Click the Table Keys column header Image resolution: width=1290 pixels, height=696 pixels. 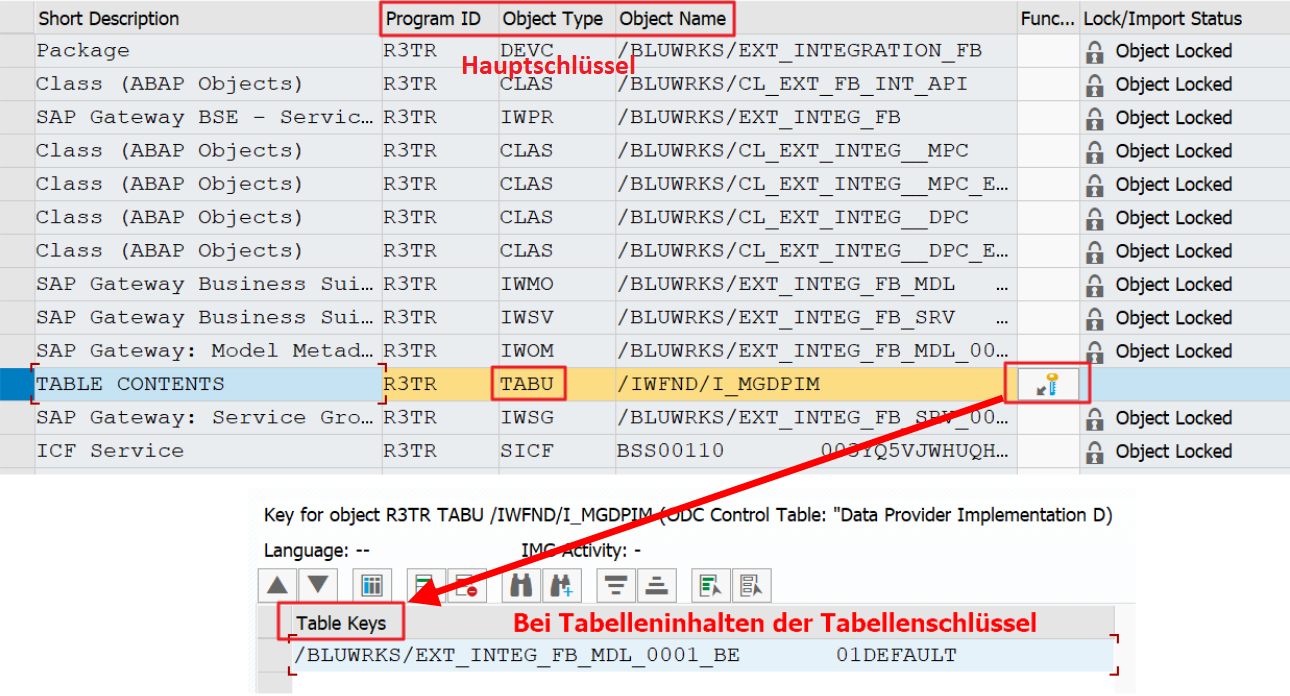pos(341,623)
